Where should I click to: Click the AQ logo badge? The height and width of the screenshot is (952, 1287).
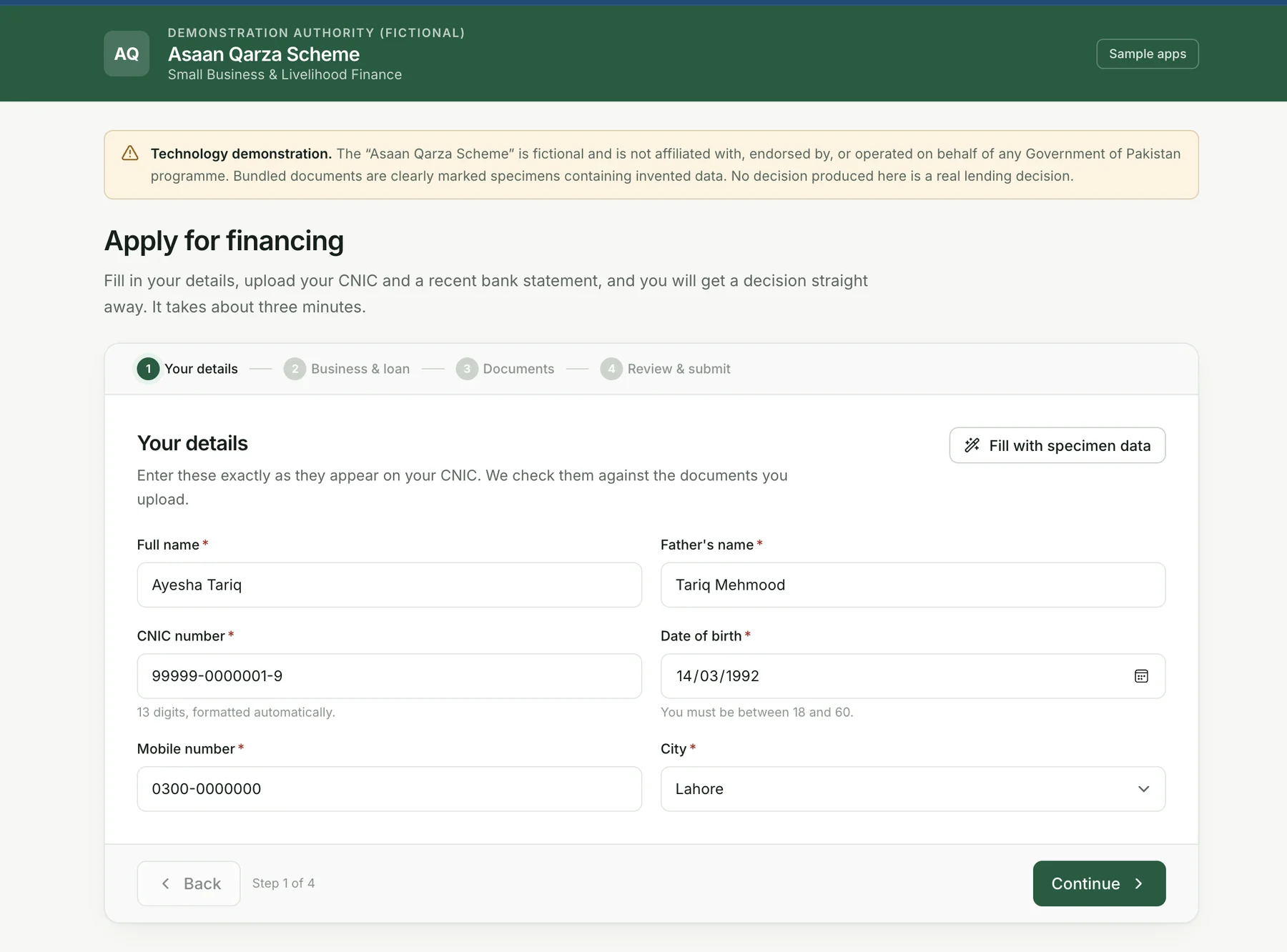(x=127, y=54)
